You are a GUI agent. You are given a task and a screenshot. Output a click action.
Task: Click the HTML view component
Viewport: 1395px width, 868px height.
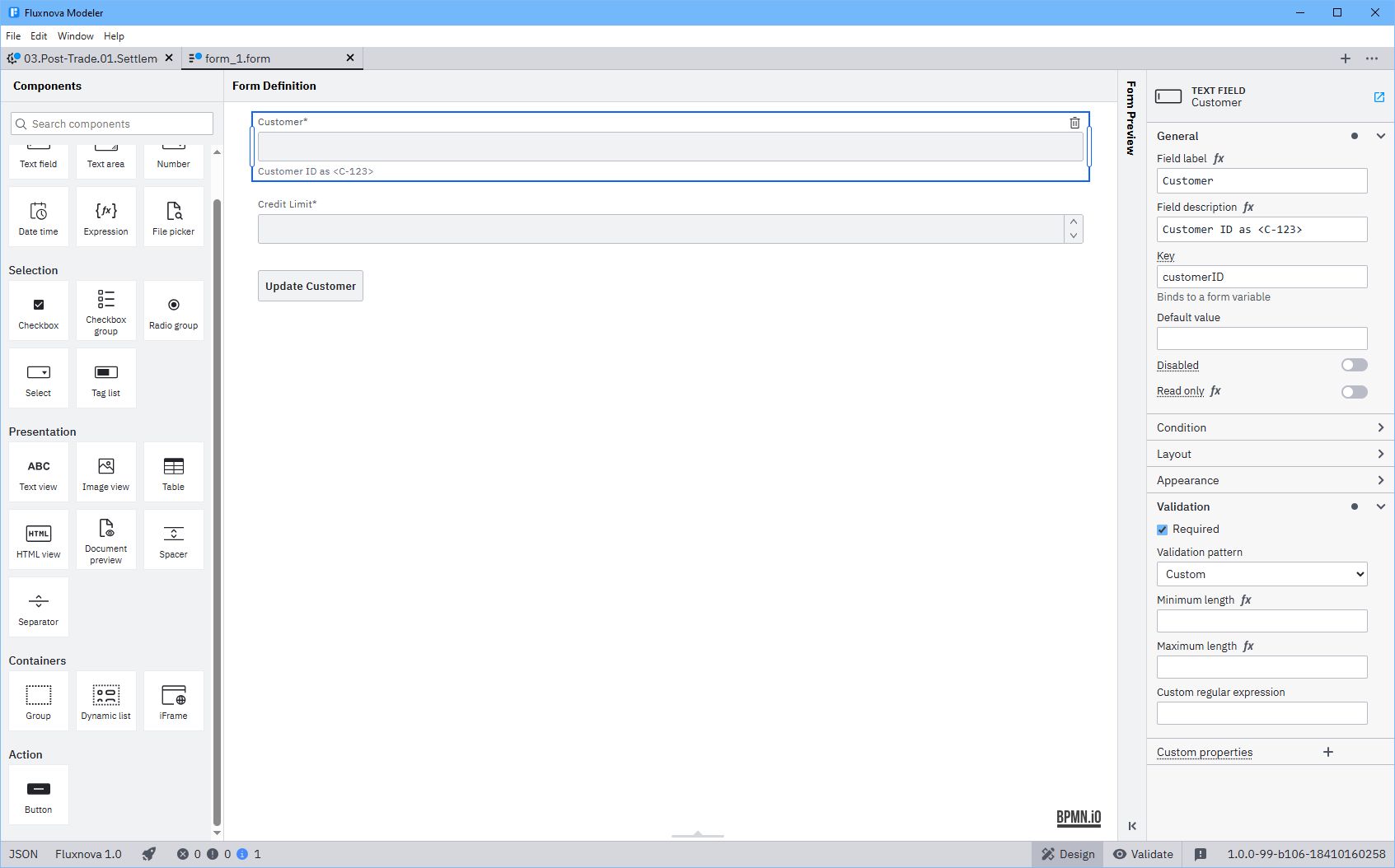[39, 539]
